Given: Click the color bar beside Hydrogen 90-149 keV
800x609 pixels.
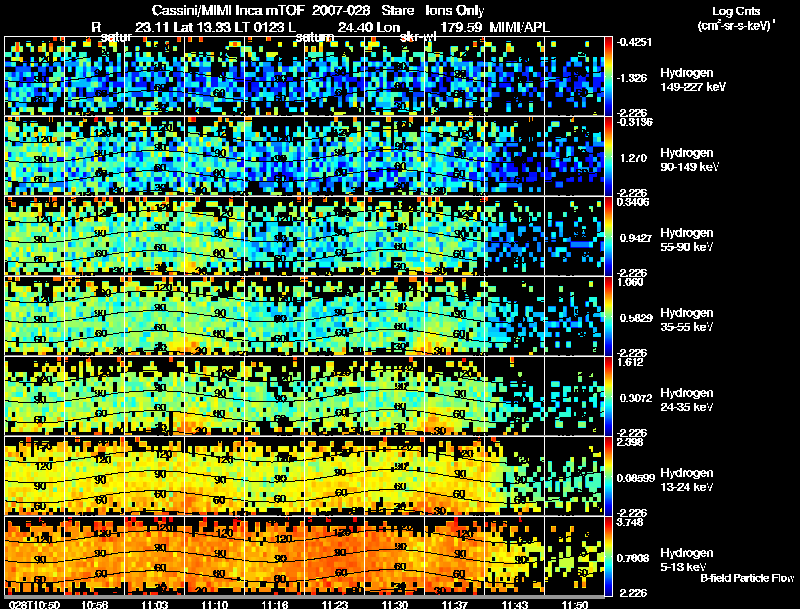Looking at the screenshot, I should click(x=608, y=156).
